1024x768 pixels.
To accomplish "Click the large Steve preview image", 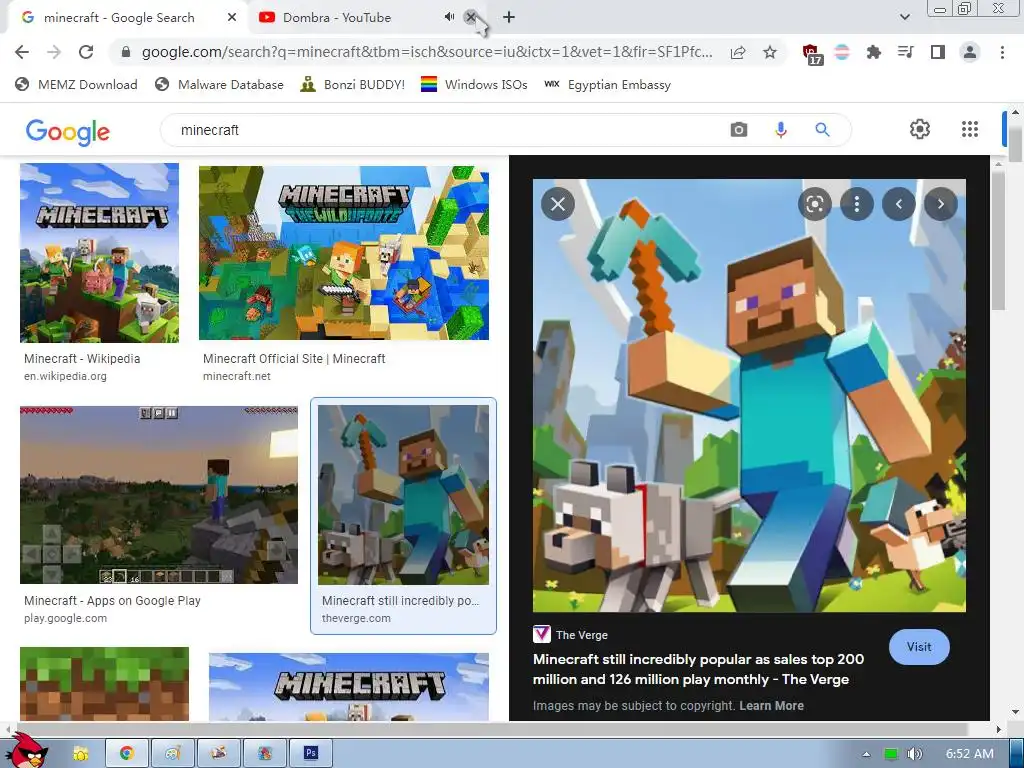I will click(x=749, y=395).
